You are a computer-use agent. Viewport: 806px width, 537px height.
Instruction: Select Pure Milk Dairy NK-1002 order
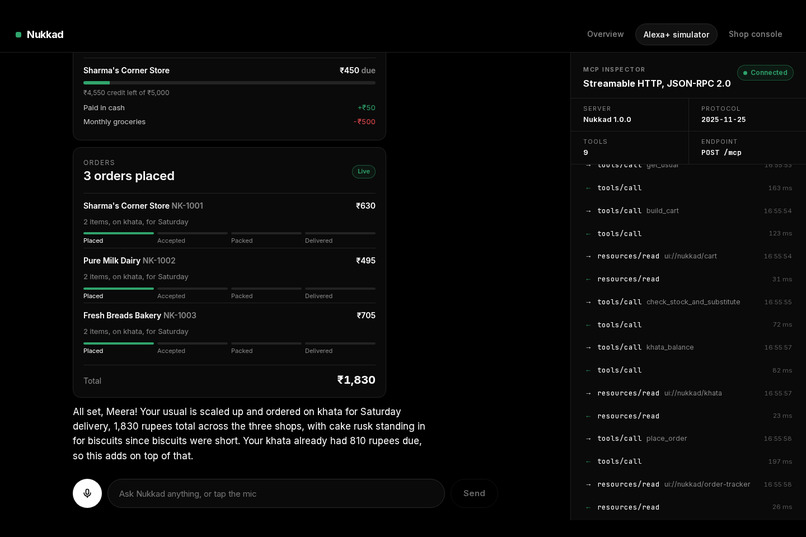(x=229, y=277)
